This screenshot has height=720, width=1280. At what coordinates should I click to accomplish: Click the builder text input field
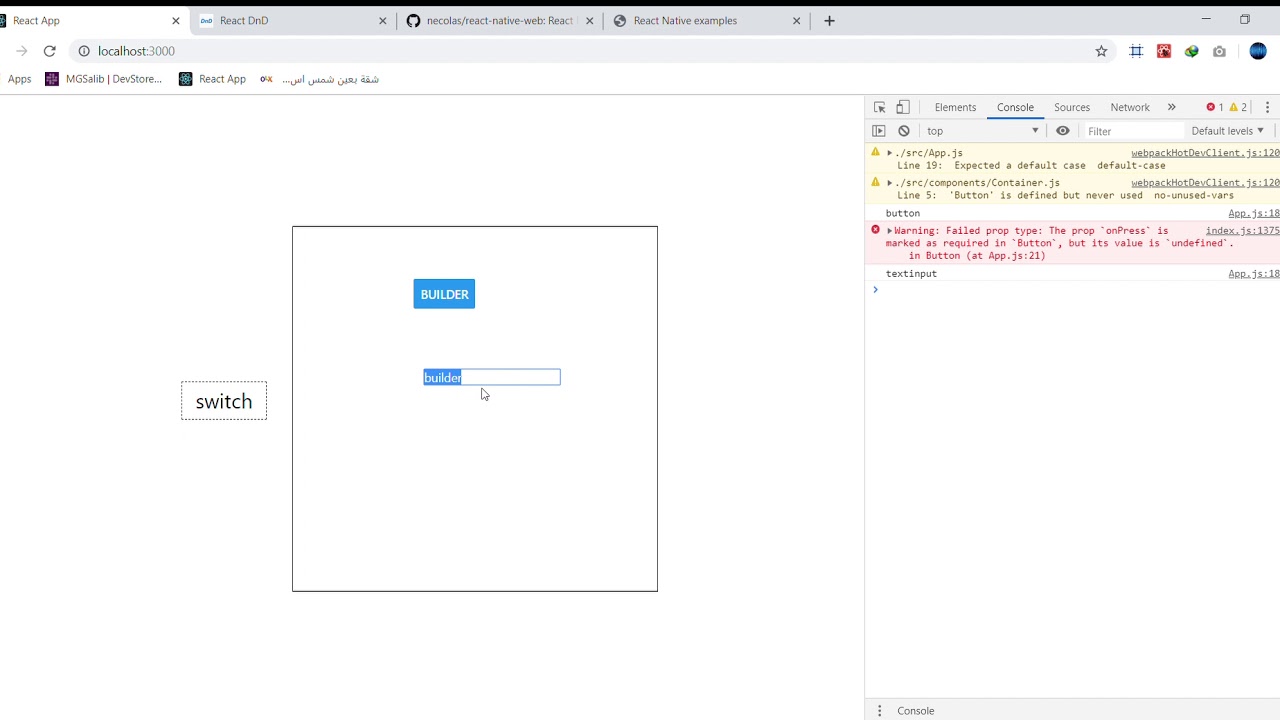tap(492, 377)
